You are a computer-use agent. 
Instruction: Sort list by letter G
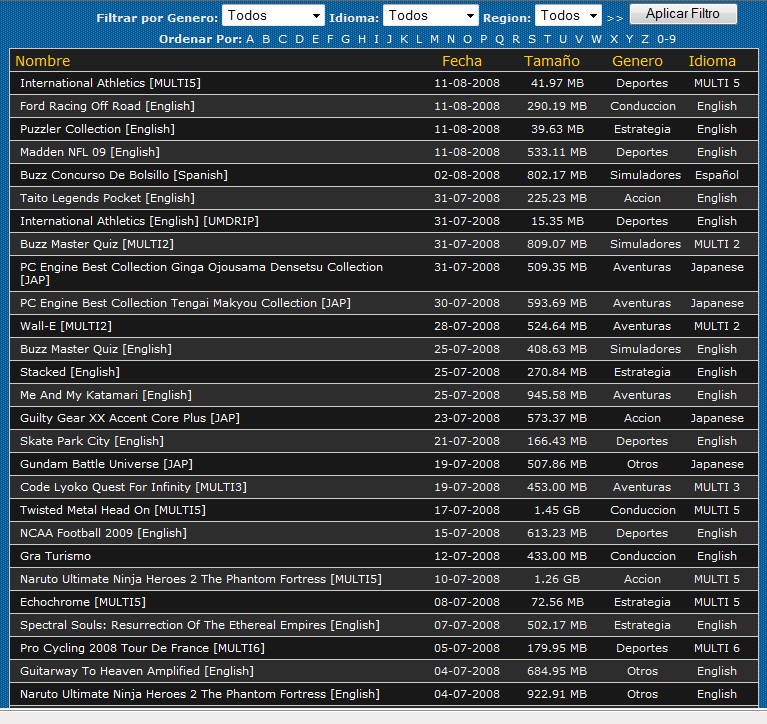tap(345, 39)
